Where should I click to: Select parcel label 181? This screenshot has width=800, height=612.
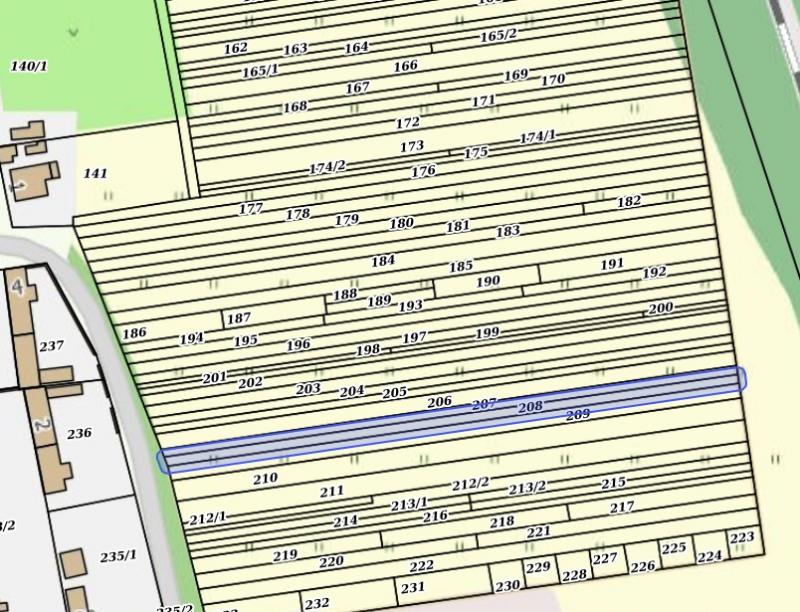(x=458, y=226)
